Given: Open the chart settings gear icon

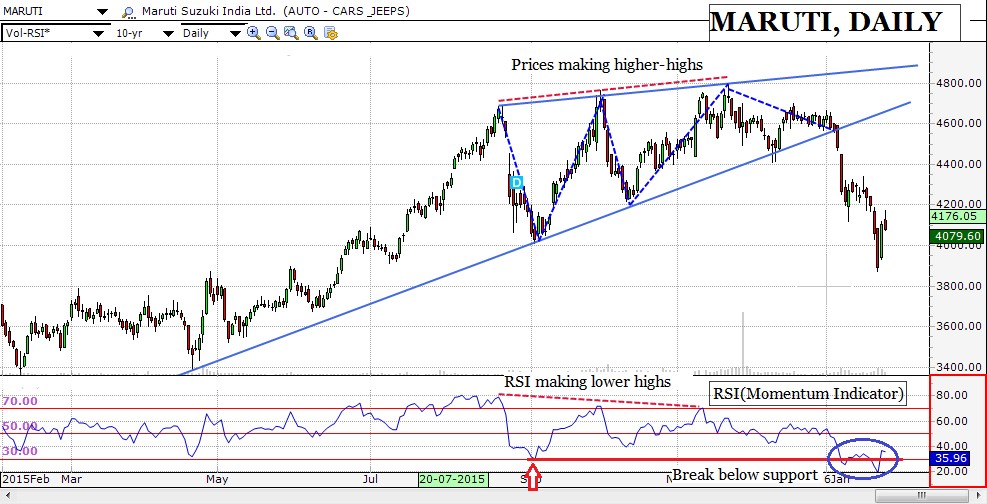Looking at the screenshot, I should coord(330,32).
